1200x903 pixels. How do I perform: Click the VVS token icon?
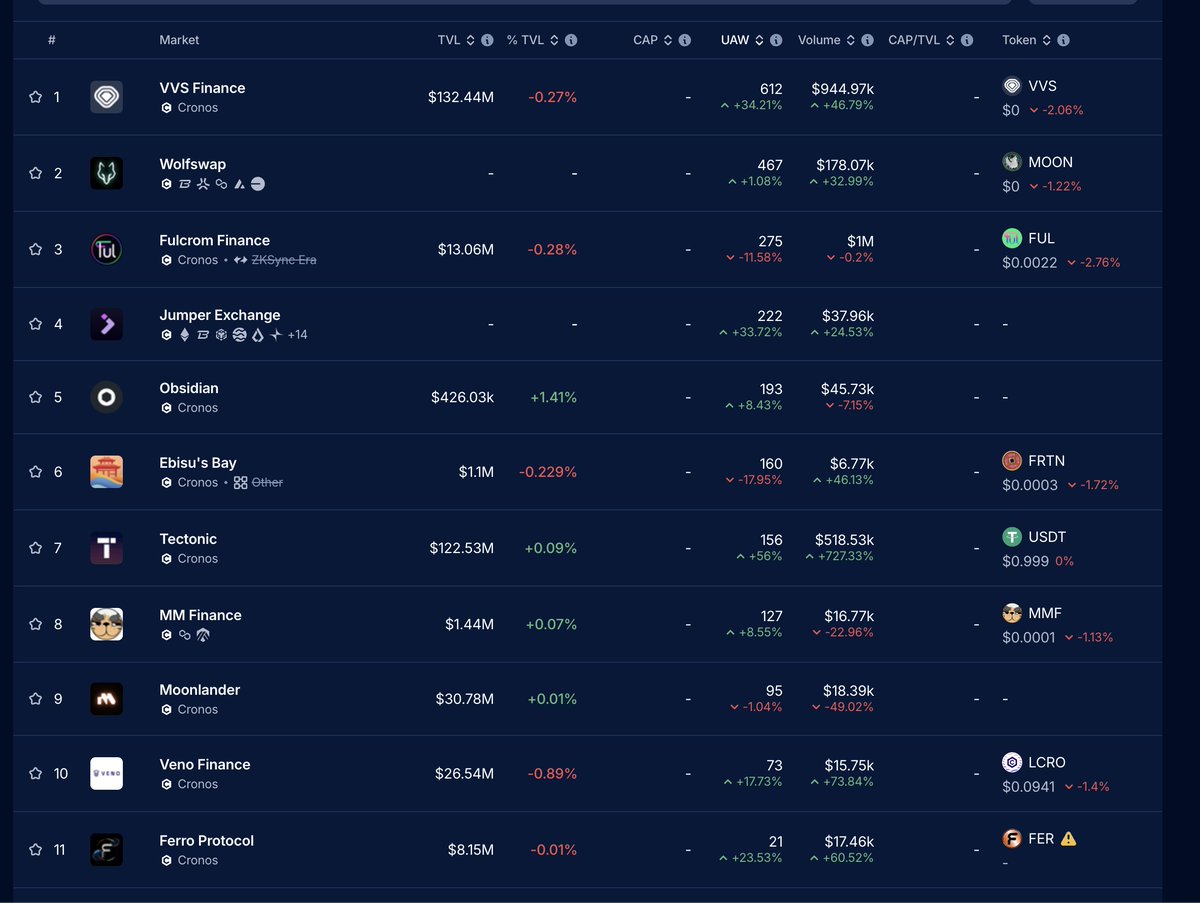1012,86
